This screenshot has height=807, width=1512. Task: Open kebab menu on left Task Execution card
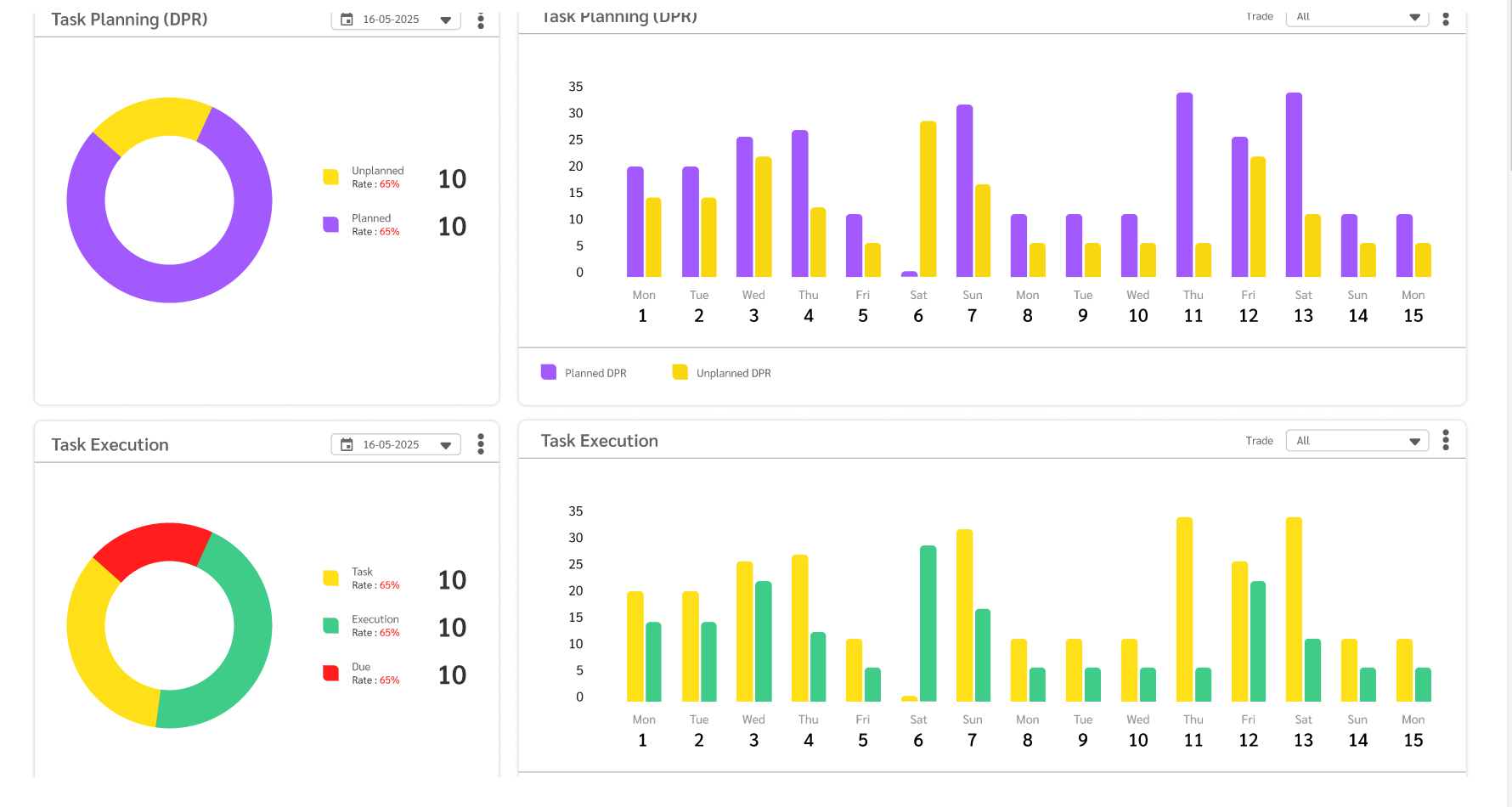481,444
